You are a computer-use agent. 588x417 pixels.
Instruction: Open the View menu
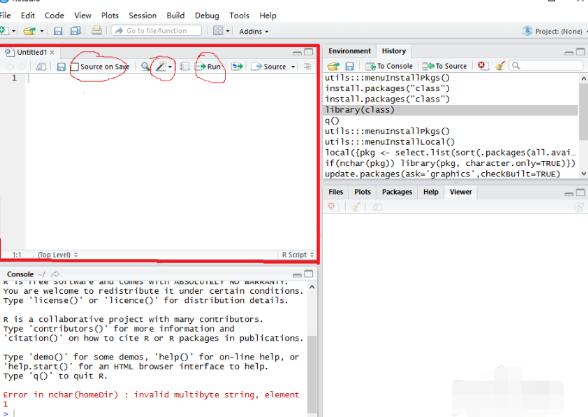coord(82,15)
